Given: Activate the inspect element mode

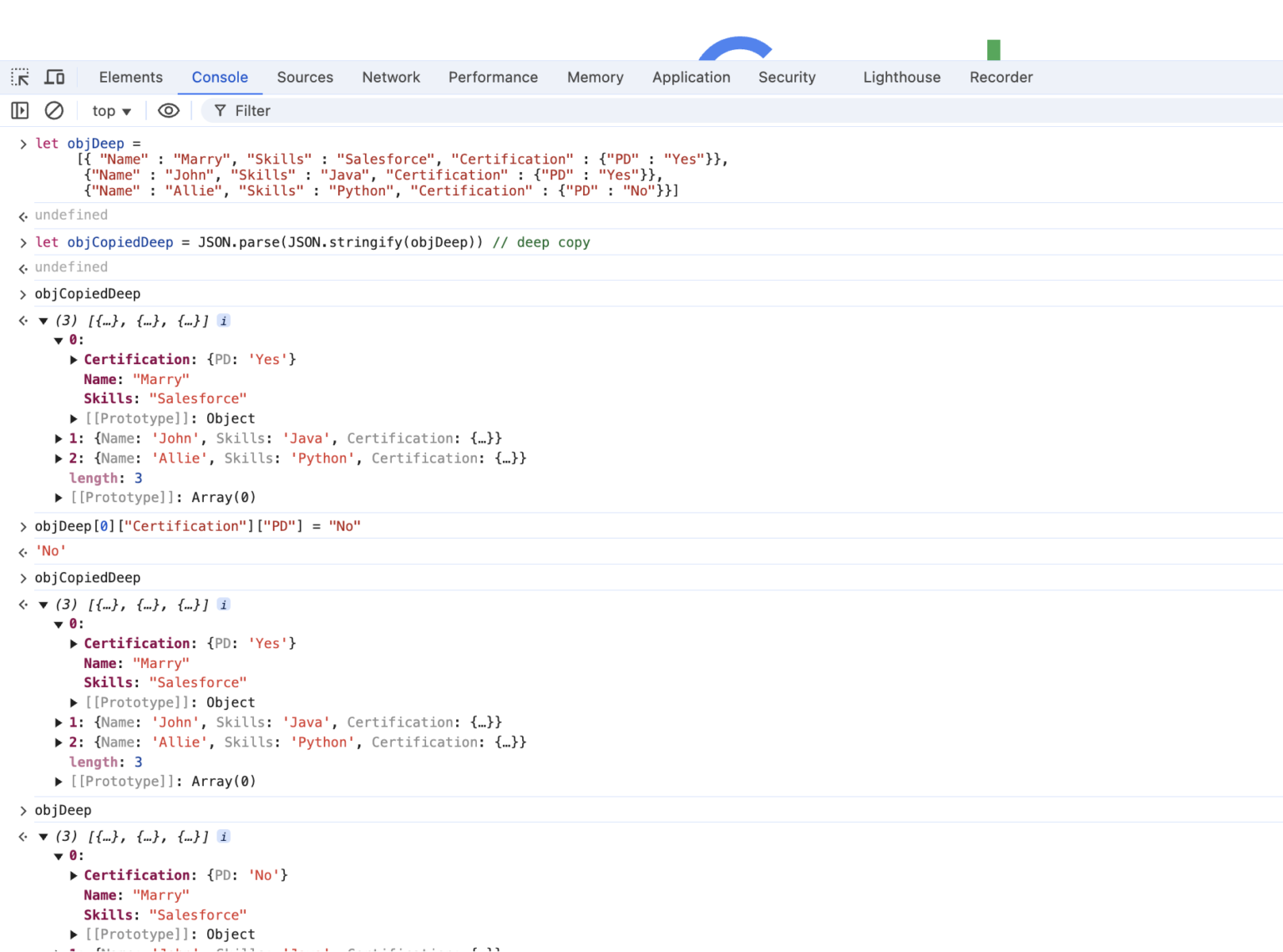Looking at the screenshot, I should coord(19,77).
